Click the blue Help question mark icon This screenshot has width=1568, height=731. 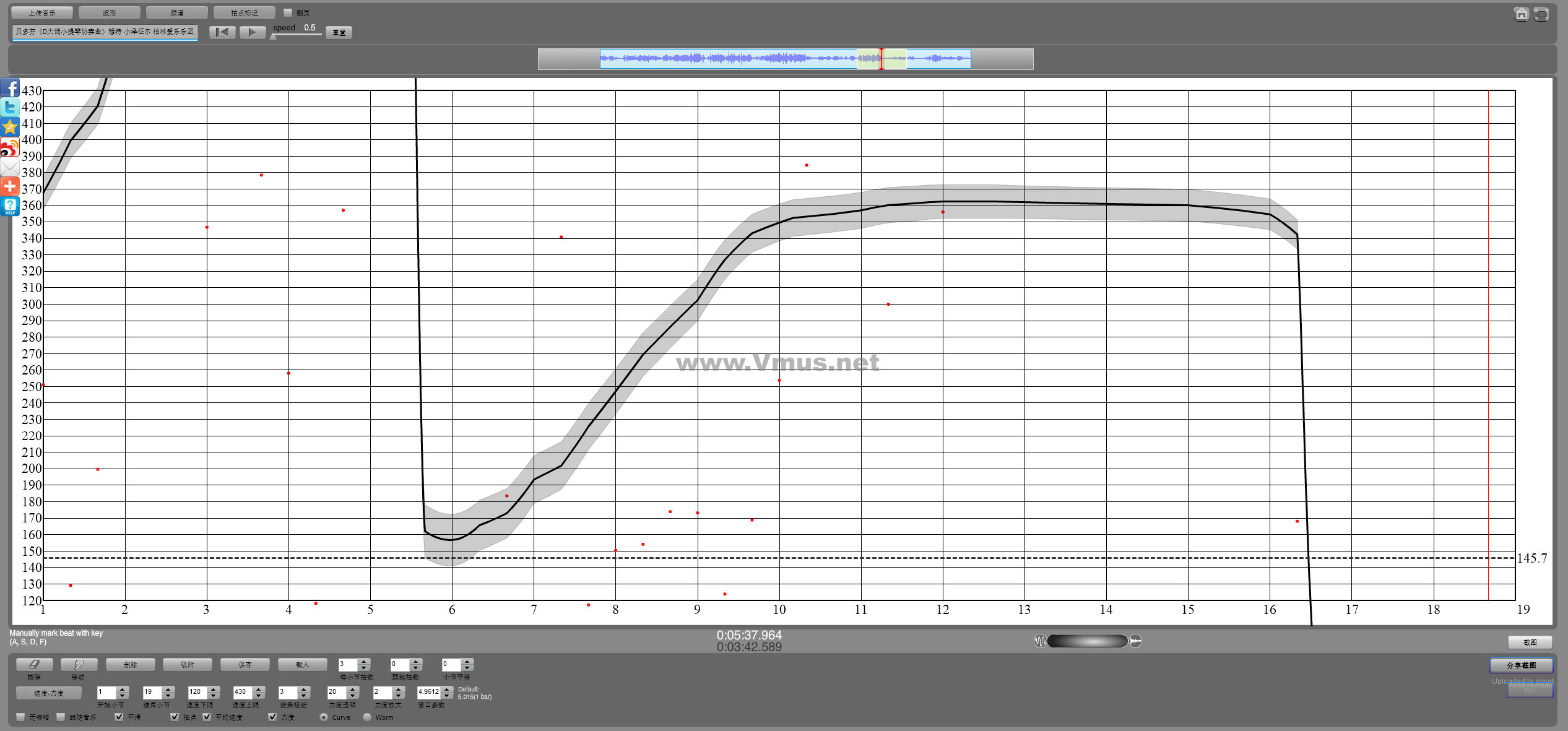[11, 205]
